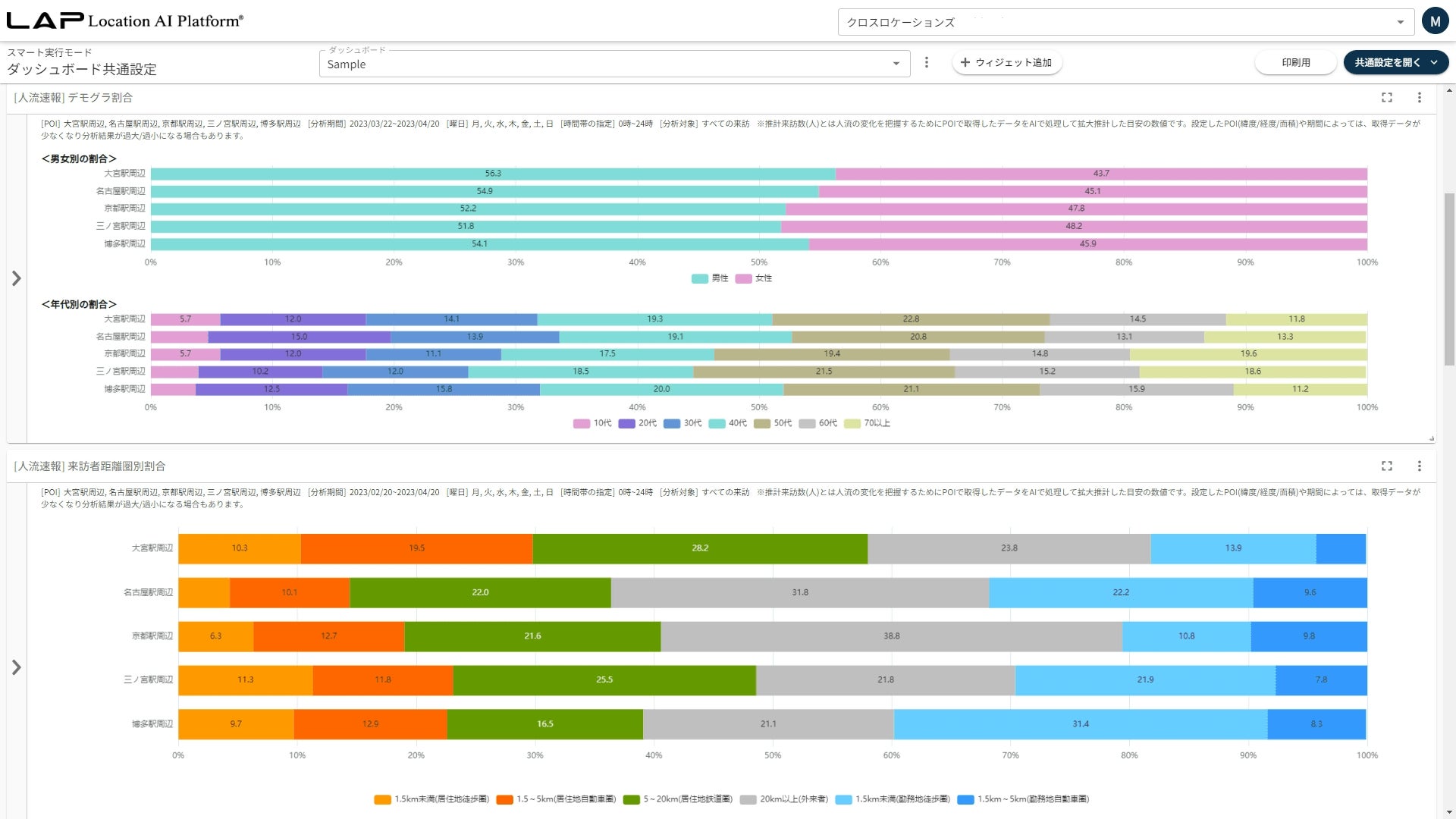Viewport: 1456px width, 819px height.
Task: Click the 印刷用 print button
Action: [x=1295, y=62]
